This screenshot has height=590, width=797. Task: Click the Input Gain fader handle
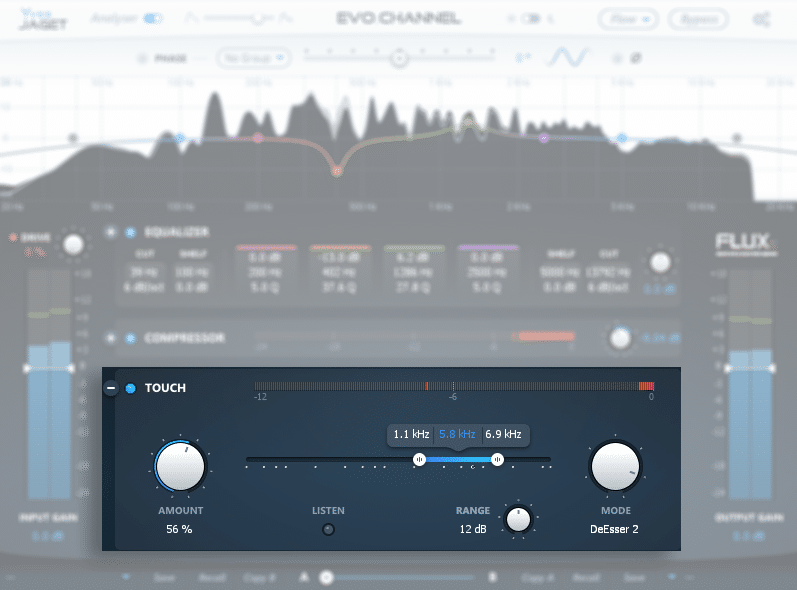49,368
